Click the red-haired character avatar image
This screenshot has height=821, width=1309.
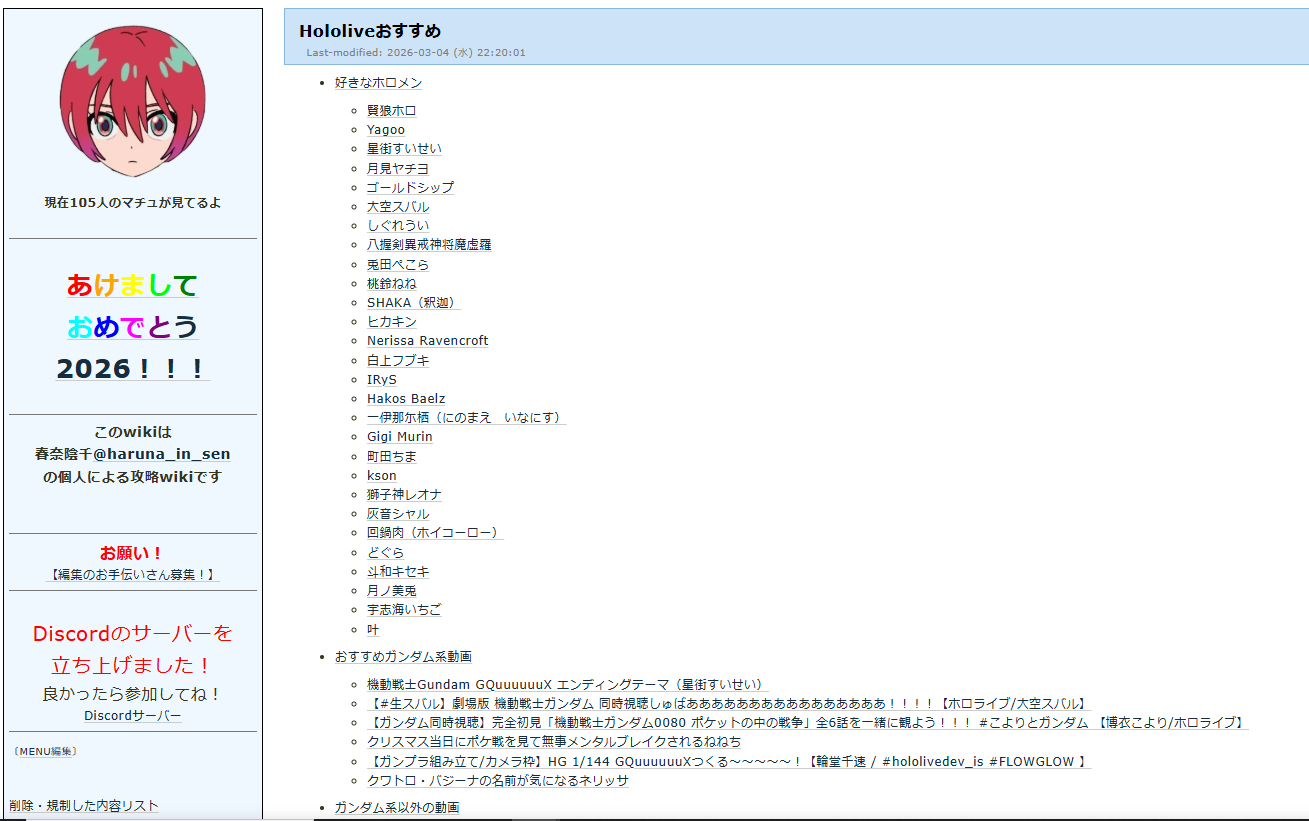tap(132, 102)
